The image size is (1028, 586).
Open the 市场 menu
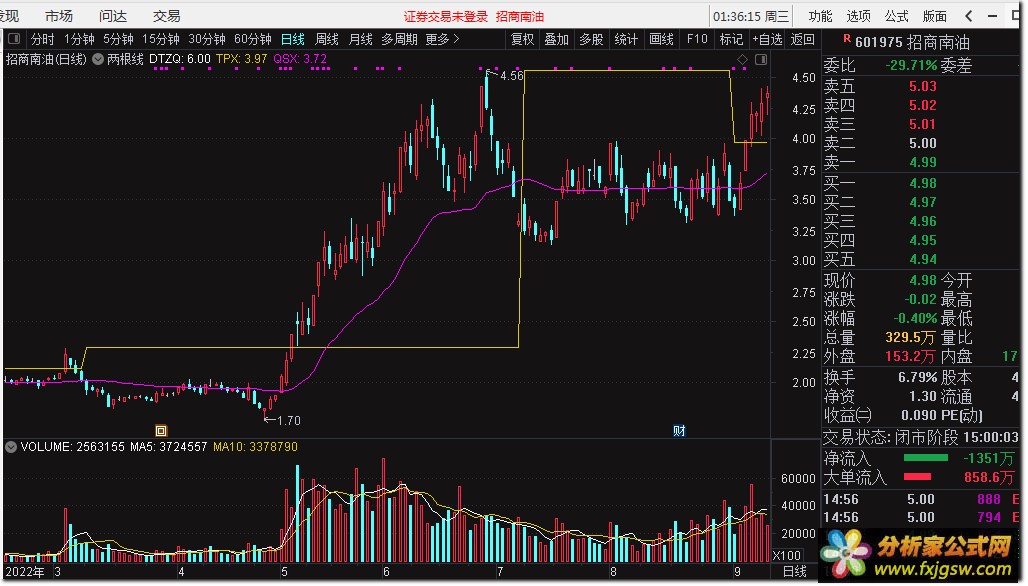59,16
